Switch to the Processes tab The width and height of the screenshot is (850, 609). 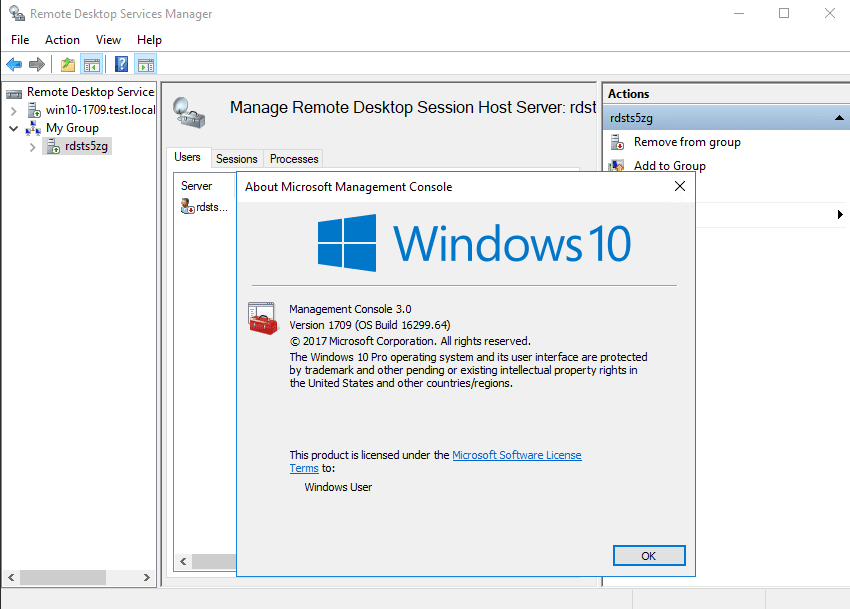tap(294, 158)
